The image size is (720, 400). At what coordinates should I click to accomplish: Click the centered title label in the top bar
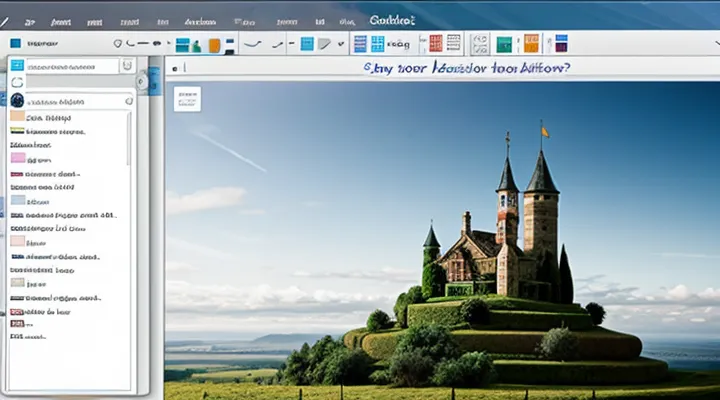[x=392, y=19]
